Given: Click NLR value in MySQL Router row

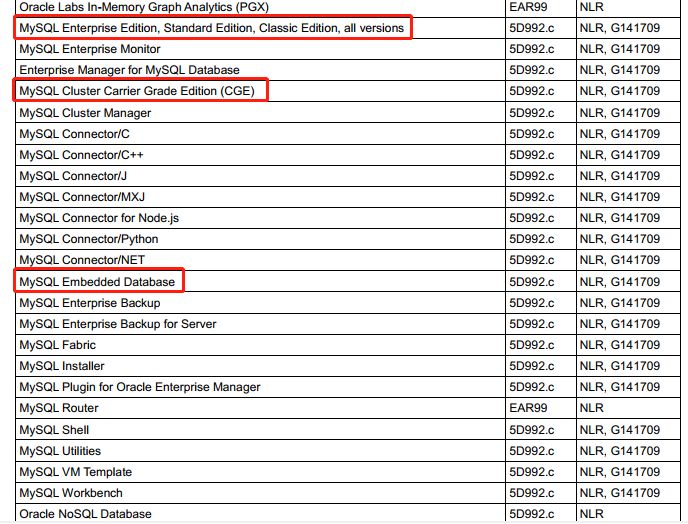Looking at the screenshot, I should (x=591, y=409).
